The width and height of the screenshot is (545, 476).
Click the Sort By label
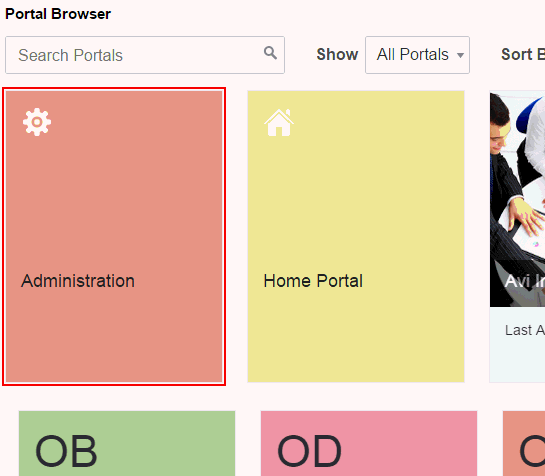point(523,55)
